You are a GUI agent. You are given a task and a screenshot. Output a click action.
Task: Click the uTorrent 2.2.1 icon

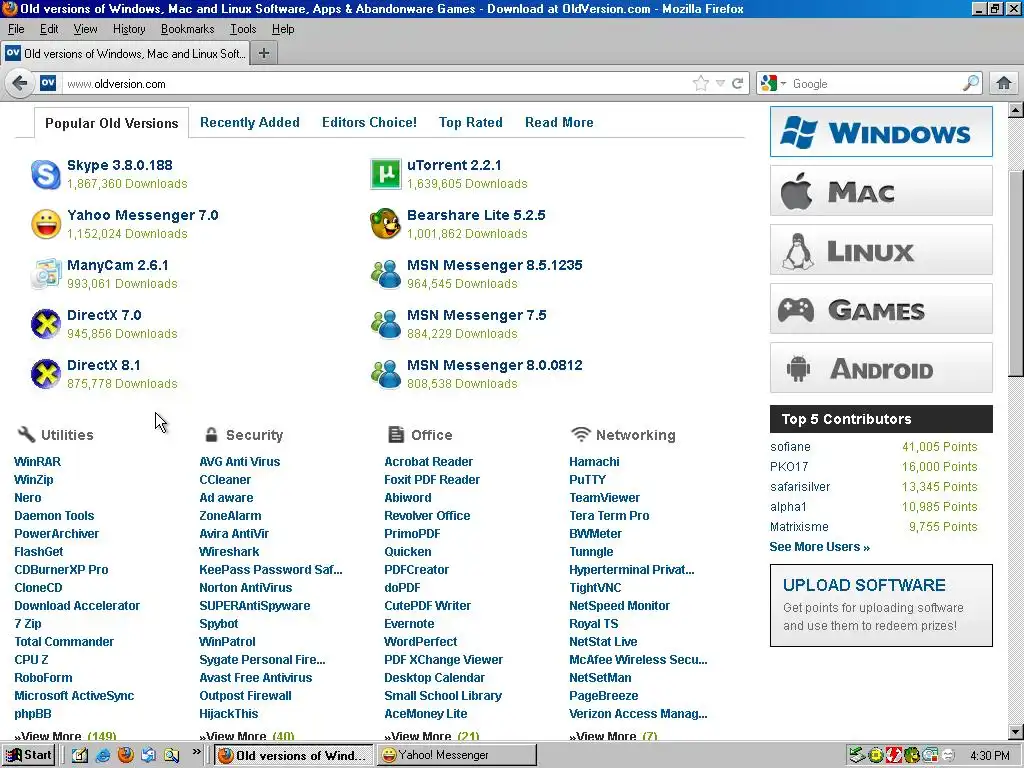click(385, 174)
